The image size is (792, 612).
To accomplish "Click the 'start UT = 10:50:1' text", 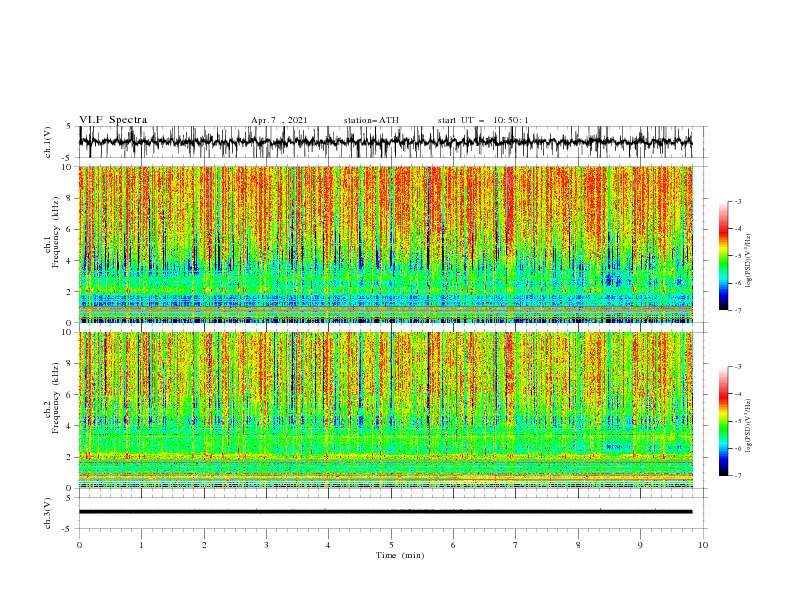I will (483, 120).
